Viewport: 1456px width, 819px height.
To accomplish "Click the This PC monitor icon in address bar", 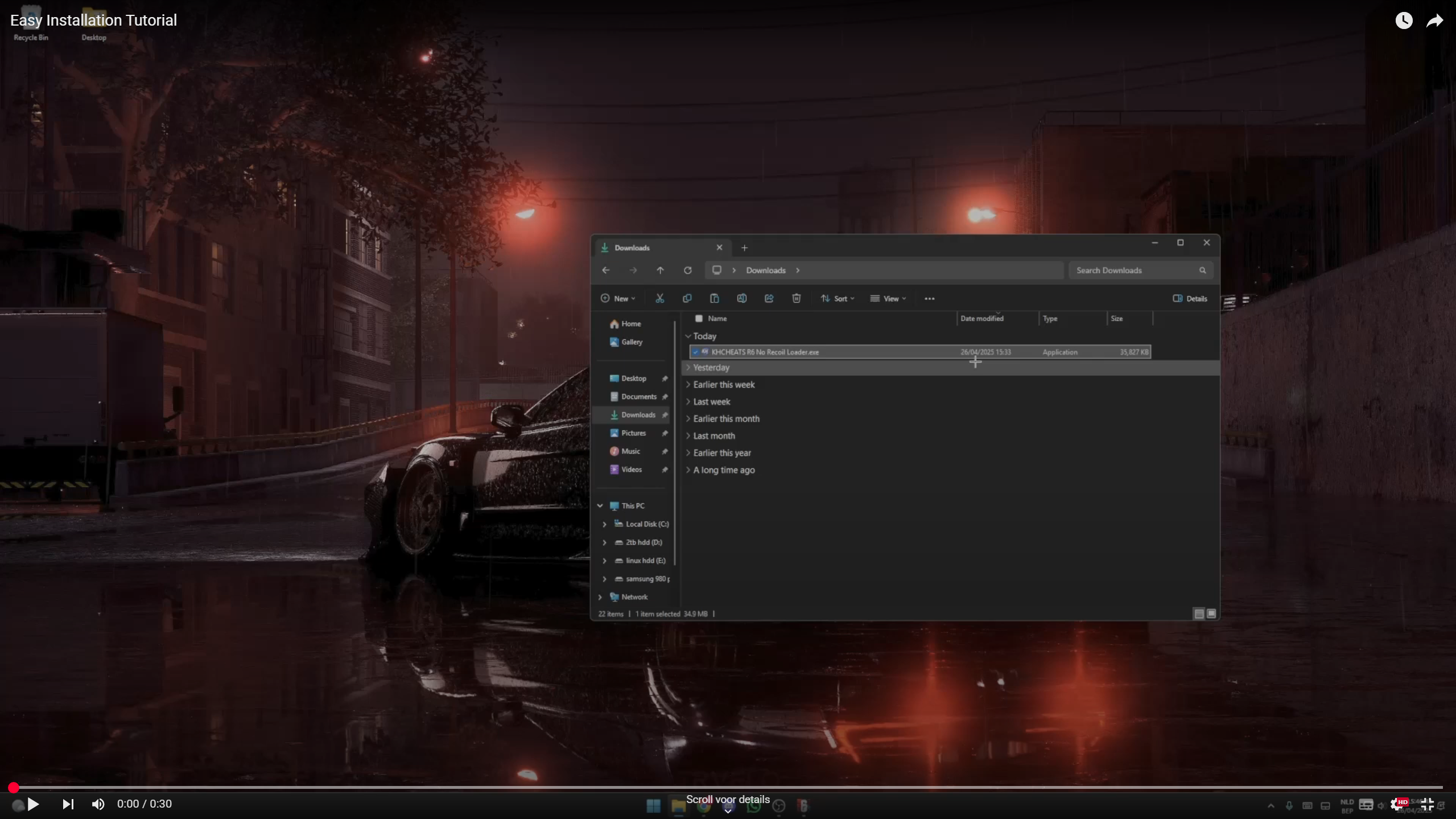I will point(717,270).
